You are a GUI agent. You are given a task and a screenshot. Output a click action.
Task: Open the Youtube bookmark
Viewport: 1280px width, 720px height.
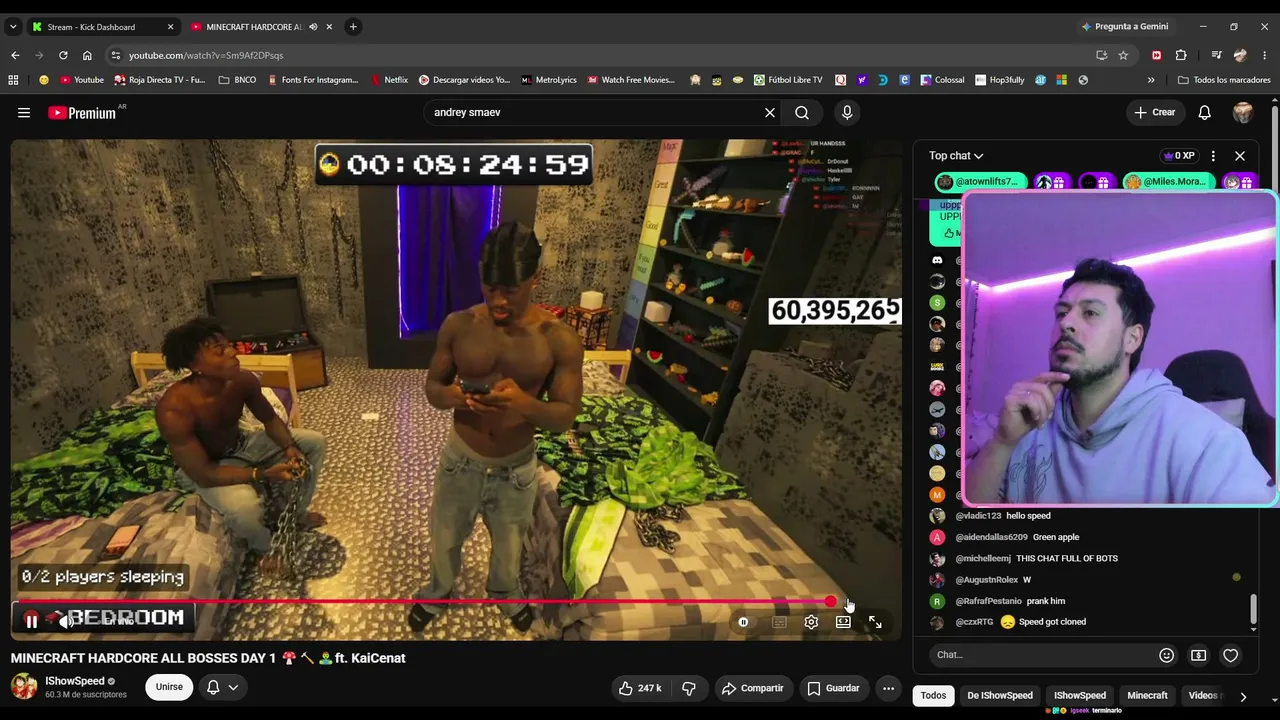coord(82,80)
